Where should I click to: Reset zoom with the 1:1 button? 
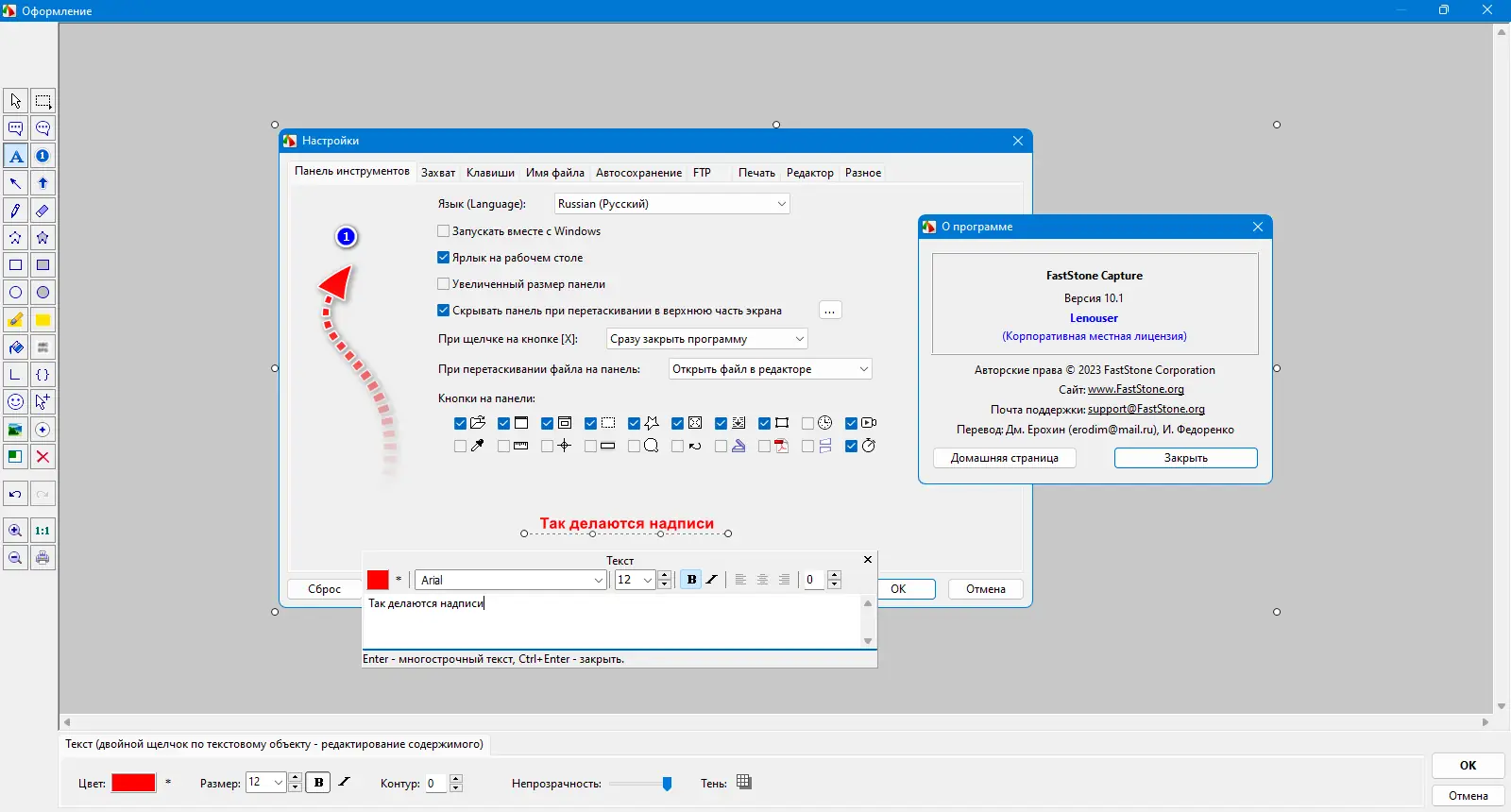42,531
